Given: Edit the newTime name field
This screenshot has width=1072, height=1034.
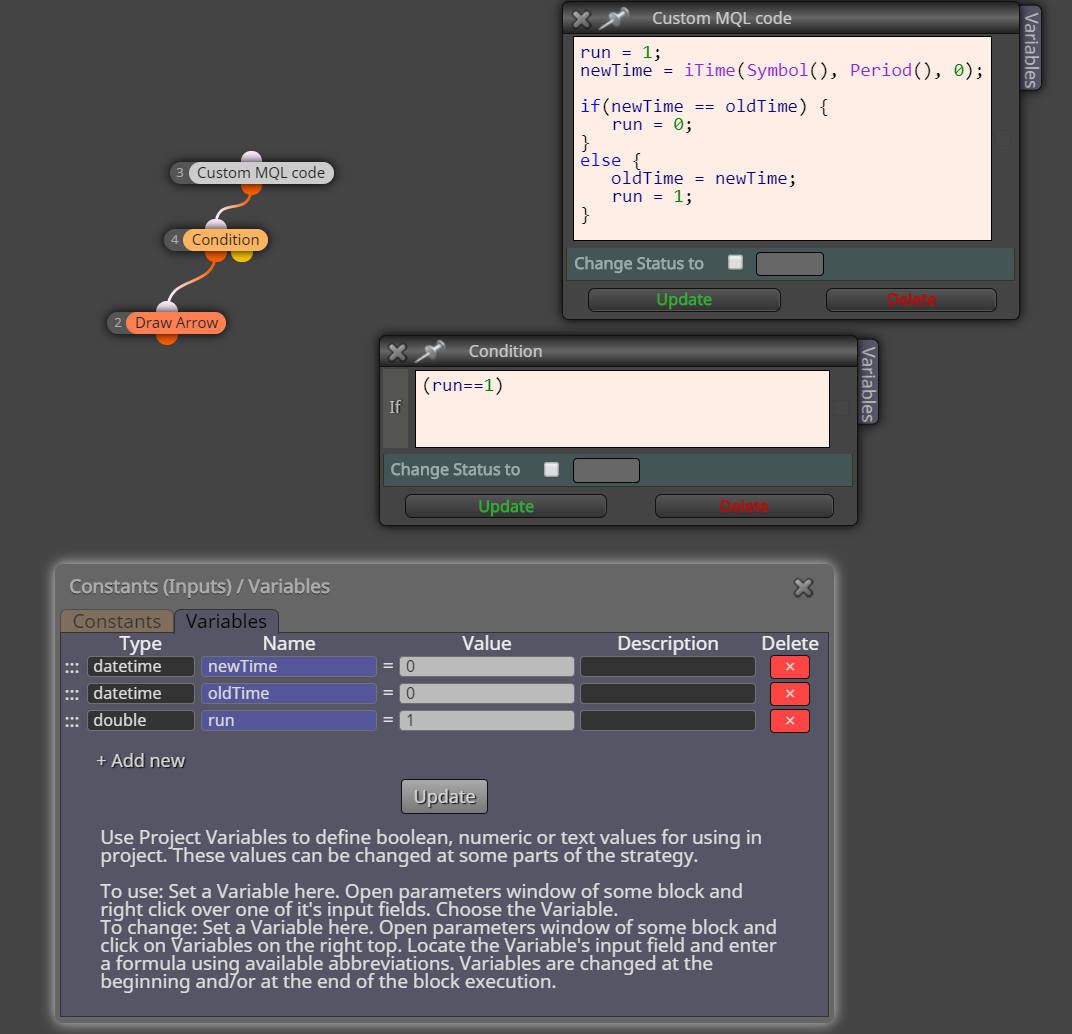Looking at the screenshot, I should (x=289, y=667).
